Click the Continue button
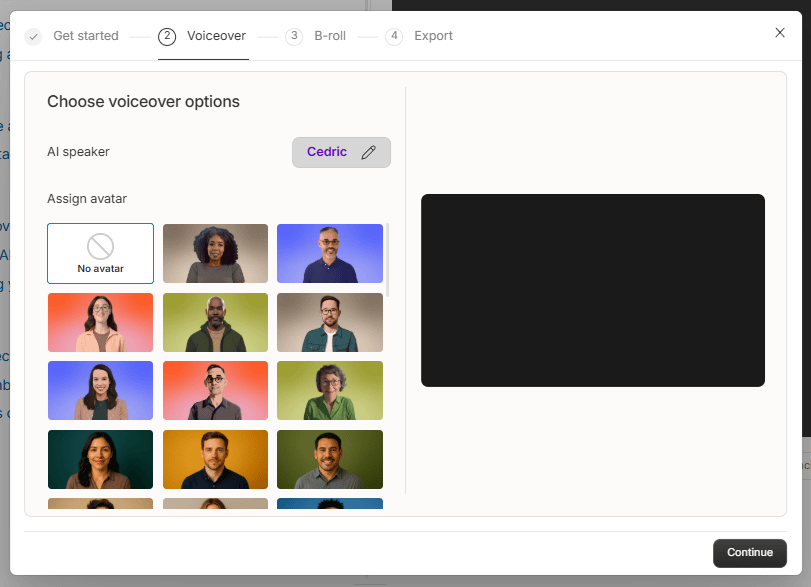This screenshot has height=587, width=811. coord(749,553)
